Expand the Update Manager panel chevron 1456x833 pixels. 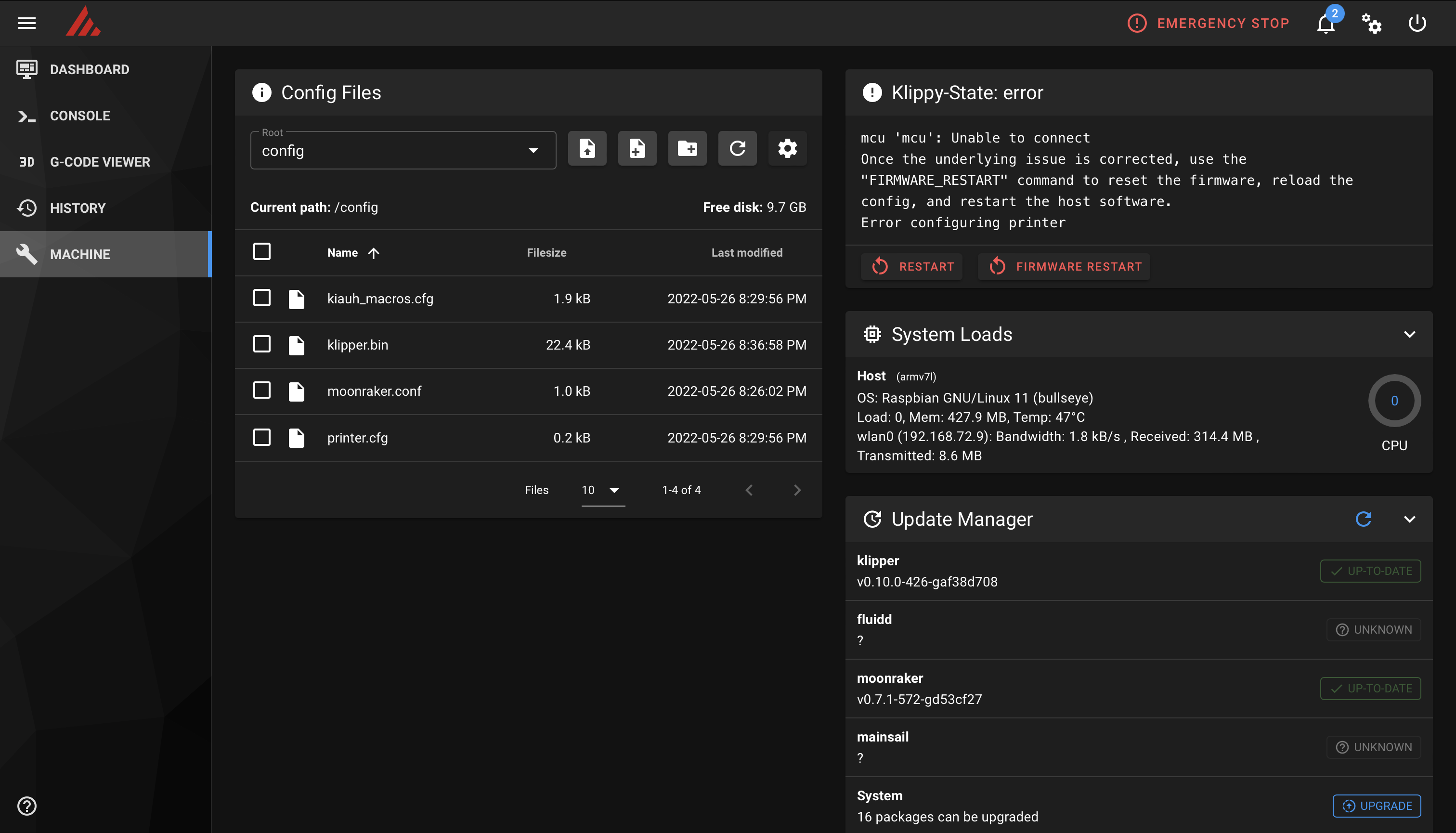coord(1409,519)
